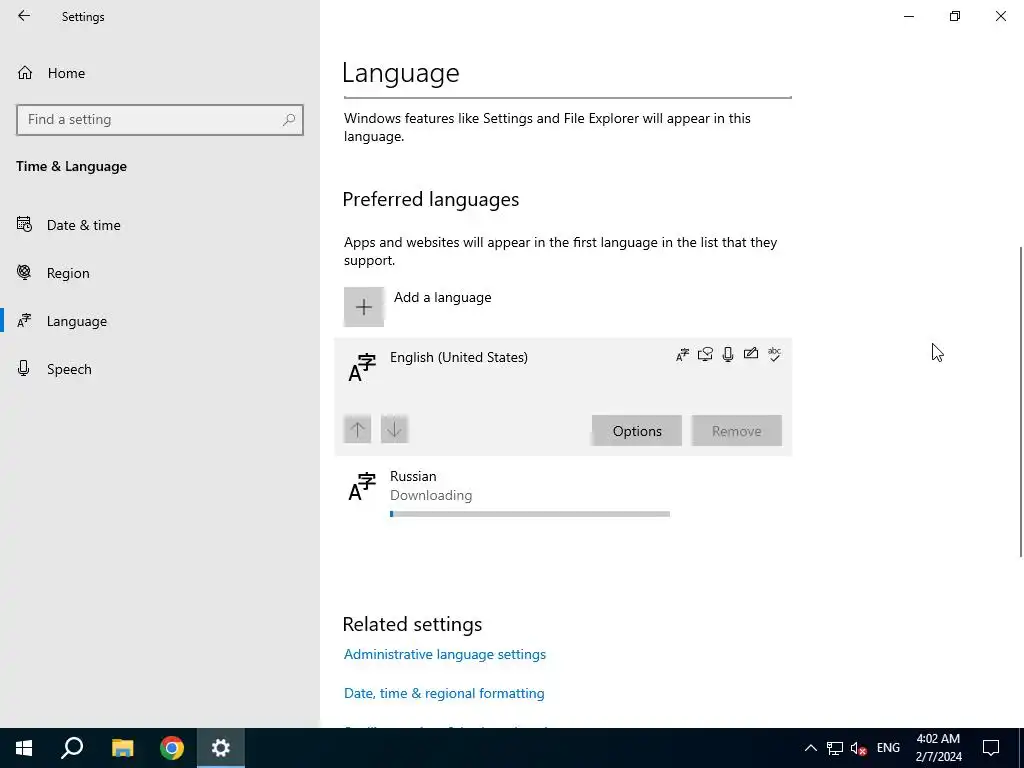Minimize the Settings window
The height and width of the screenshot is (768, 1024).
[x=909, y=16]
